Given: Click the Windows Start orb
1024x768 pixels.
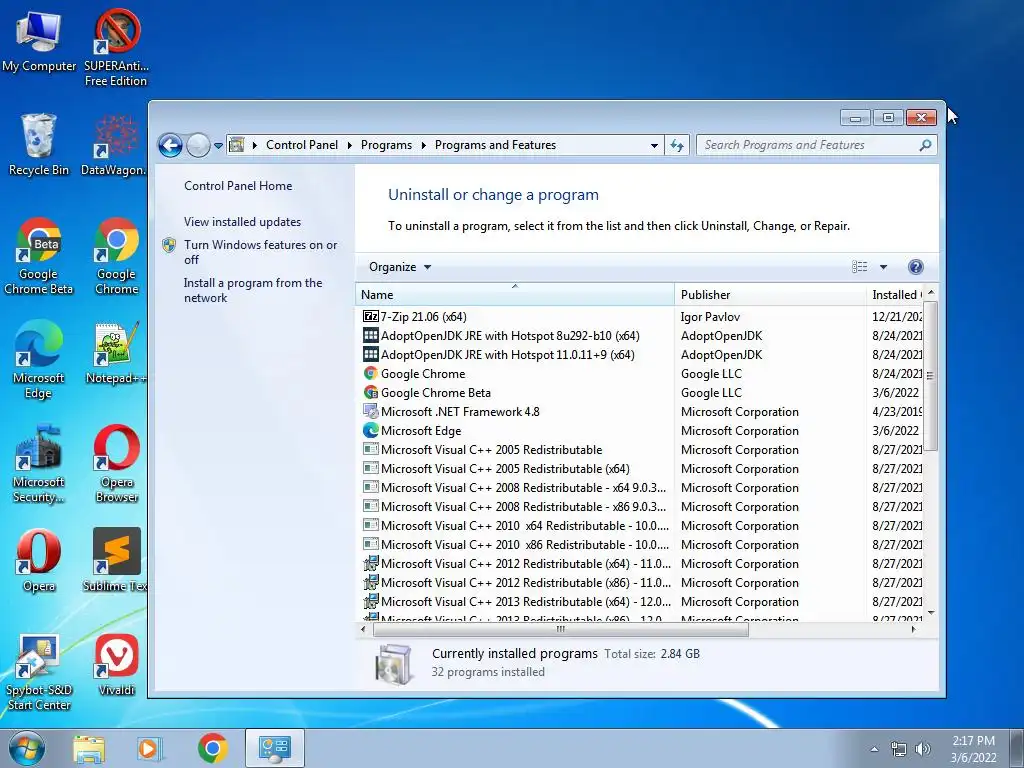Looking at the screenshot, I should click(26, 748).
